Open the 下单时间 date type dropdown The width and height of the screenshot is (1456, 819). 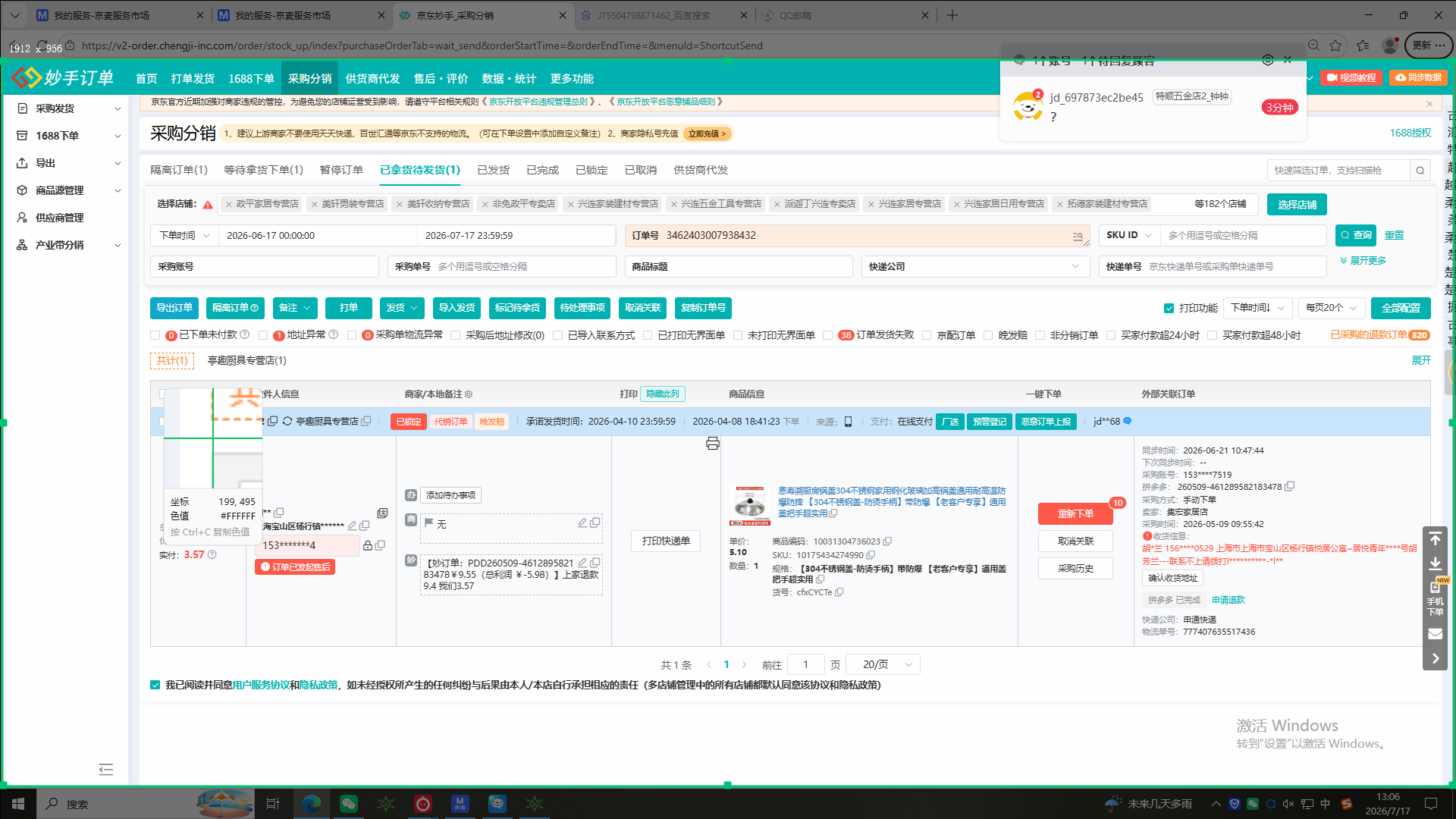(x=184, y=236)
